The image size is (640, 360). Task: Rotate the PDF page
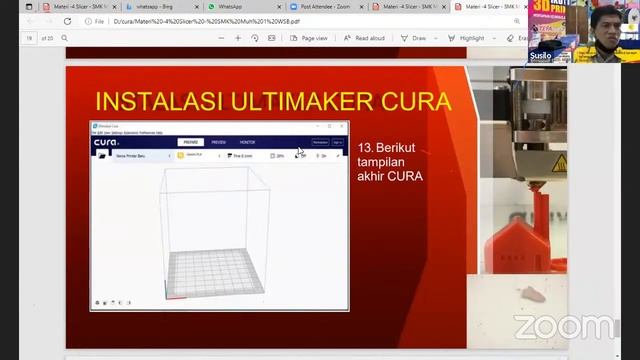click(x=255, y=38)
